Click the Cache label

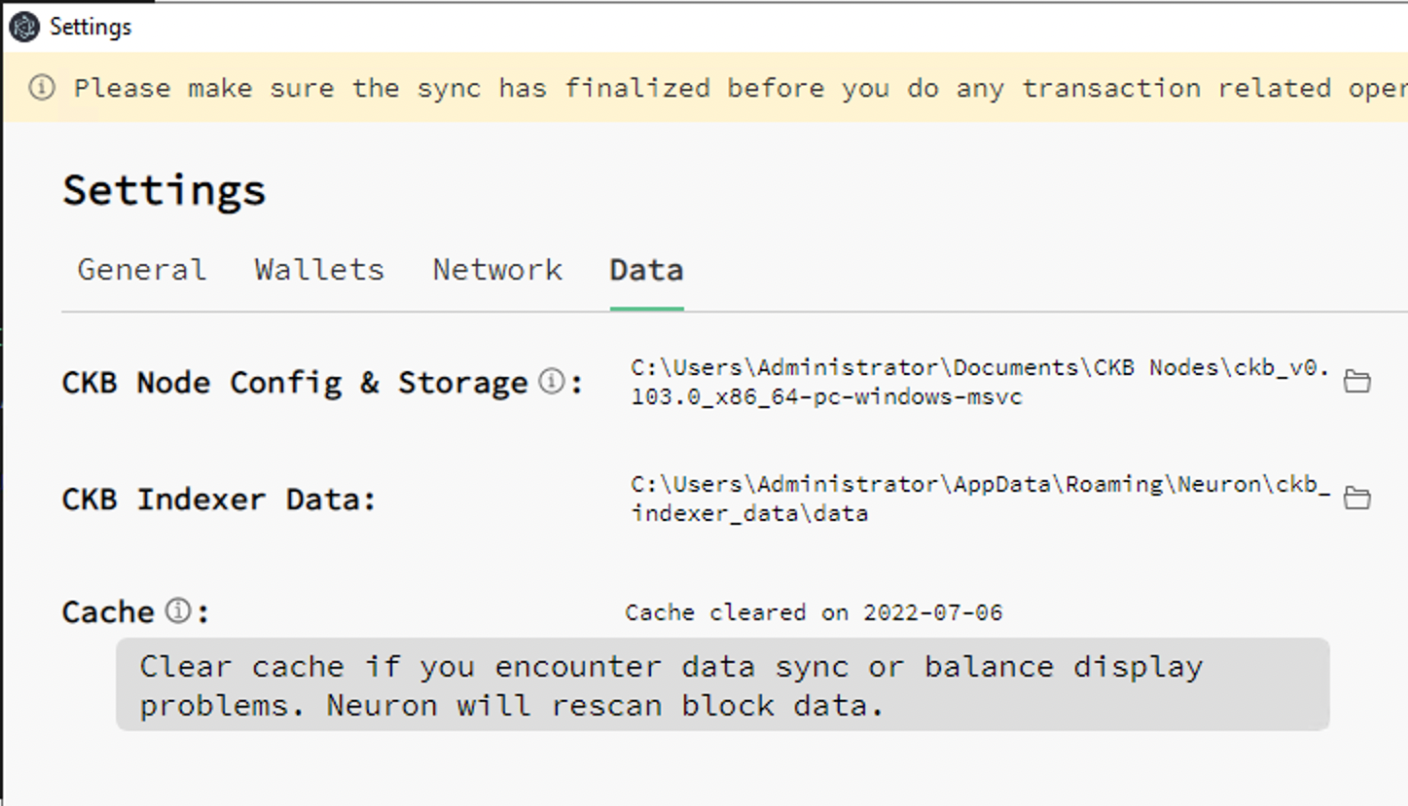[108, 612]
